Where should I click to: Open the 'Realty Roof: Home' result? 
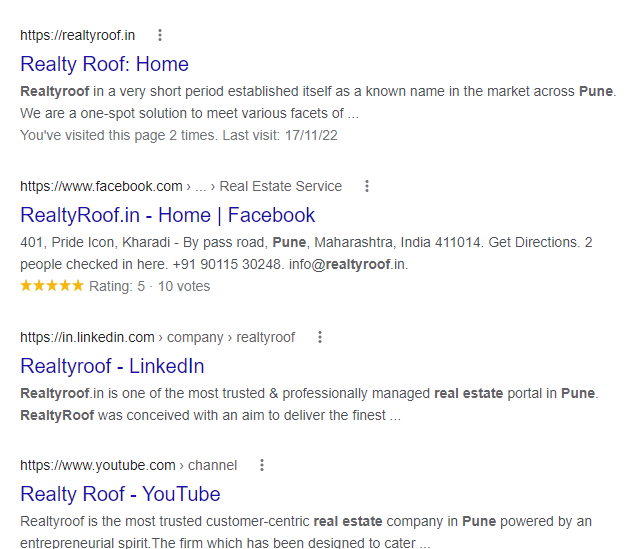click(x=104, y=64)
